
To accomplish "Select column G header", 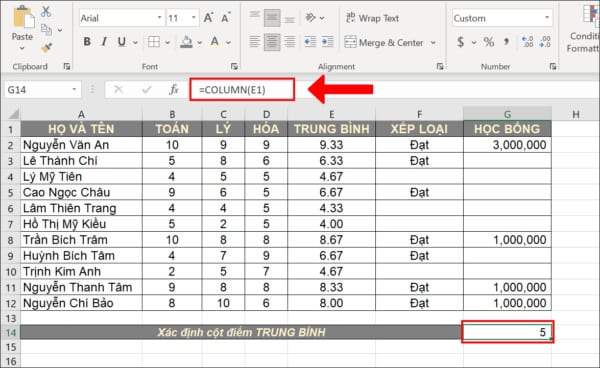I will [x=507, y=114].
